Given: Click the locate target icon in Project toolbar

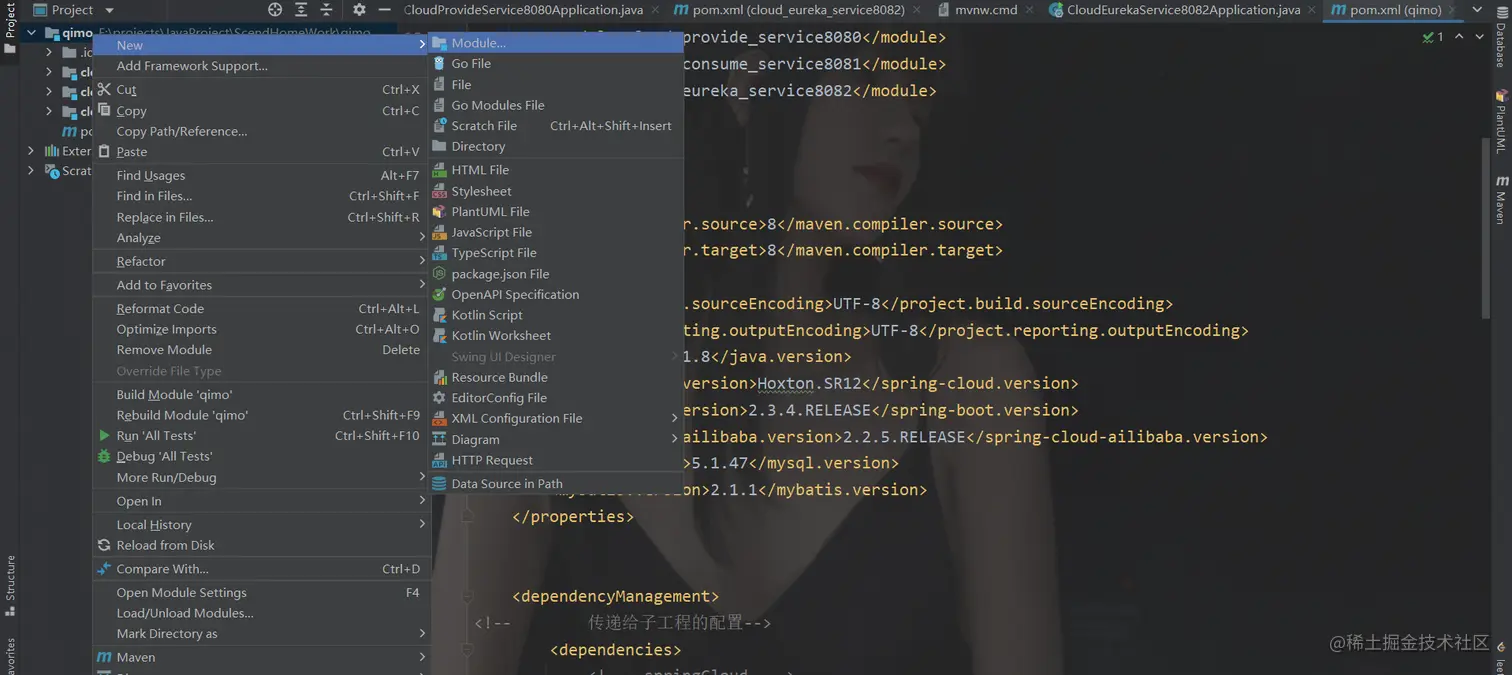Looking at the screenshot, I should (x=275, y=10).
